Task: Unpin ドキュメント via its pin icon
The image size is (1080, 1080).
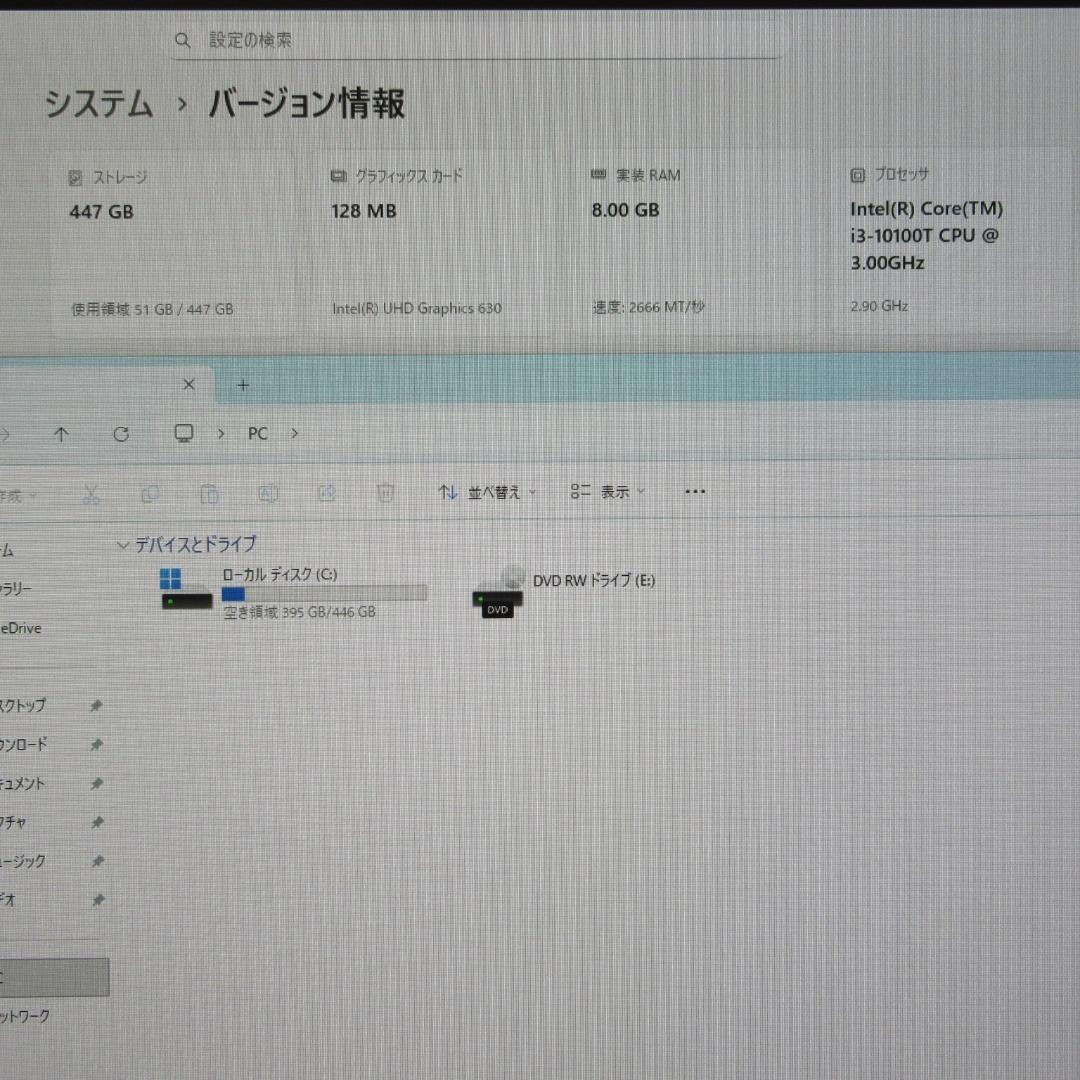Action: point(96,783)
